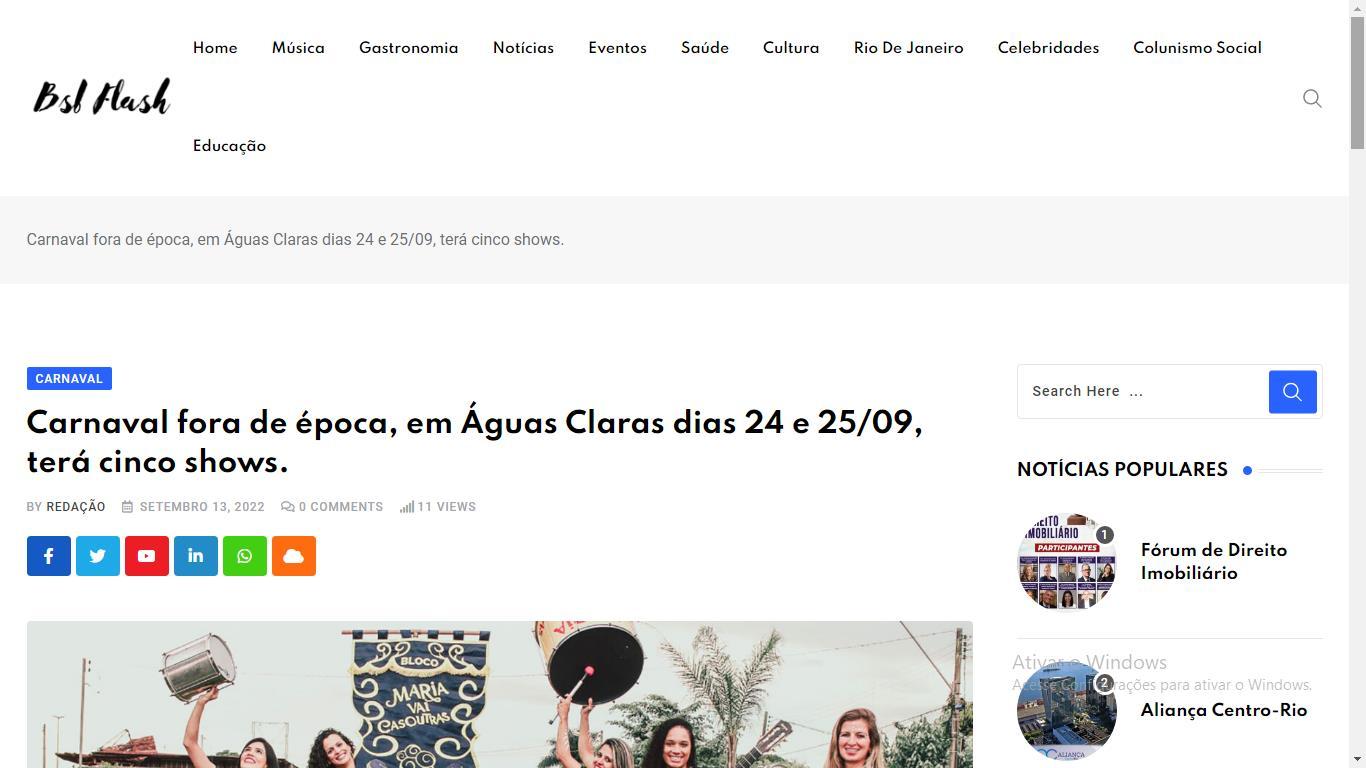The width and height of the screenshot is (1366, 768).
Task: Focus the Search Here input field
Action: (x=1143, y=392)
